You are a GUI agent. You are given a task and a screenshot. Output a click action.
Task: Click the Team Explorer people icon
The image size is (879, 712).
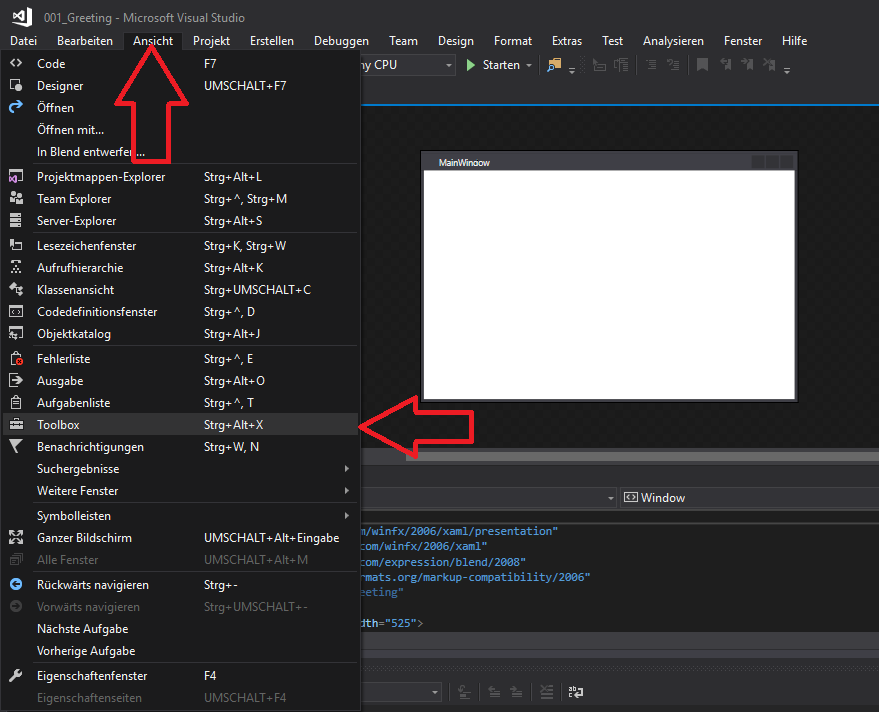tap(16, 198)
